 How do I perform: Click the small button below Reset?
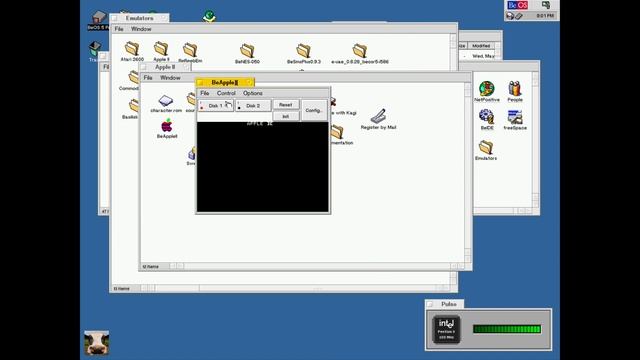pyautogui.click(x=286, y=116)
